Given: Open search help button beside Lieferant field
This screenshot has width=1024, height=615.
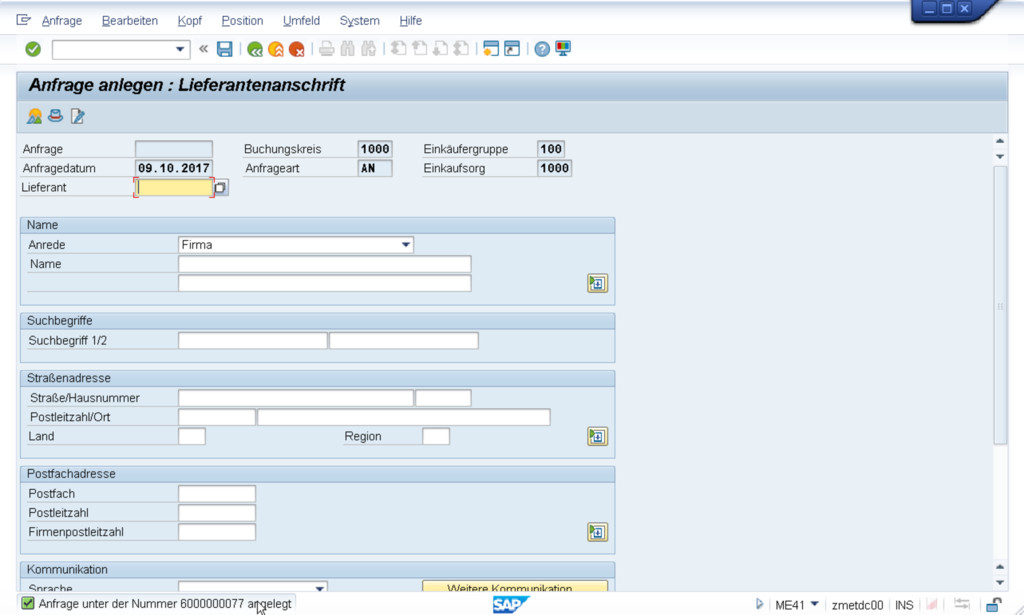Looking at the screenshot, I should pyautogui.click(x=221, y=188).
